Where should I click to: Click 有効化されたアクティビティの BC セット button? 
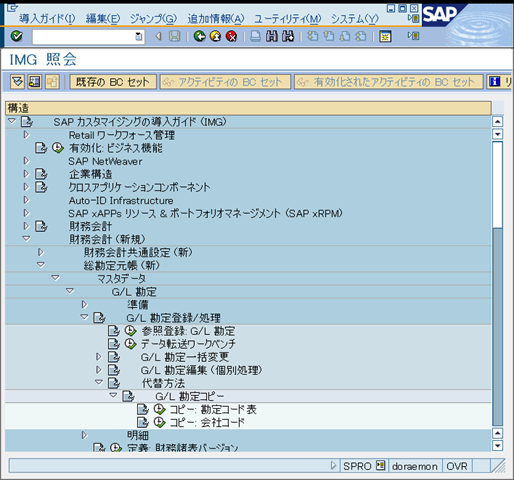[x=389, y=82]
